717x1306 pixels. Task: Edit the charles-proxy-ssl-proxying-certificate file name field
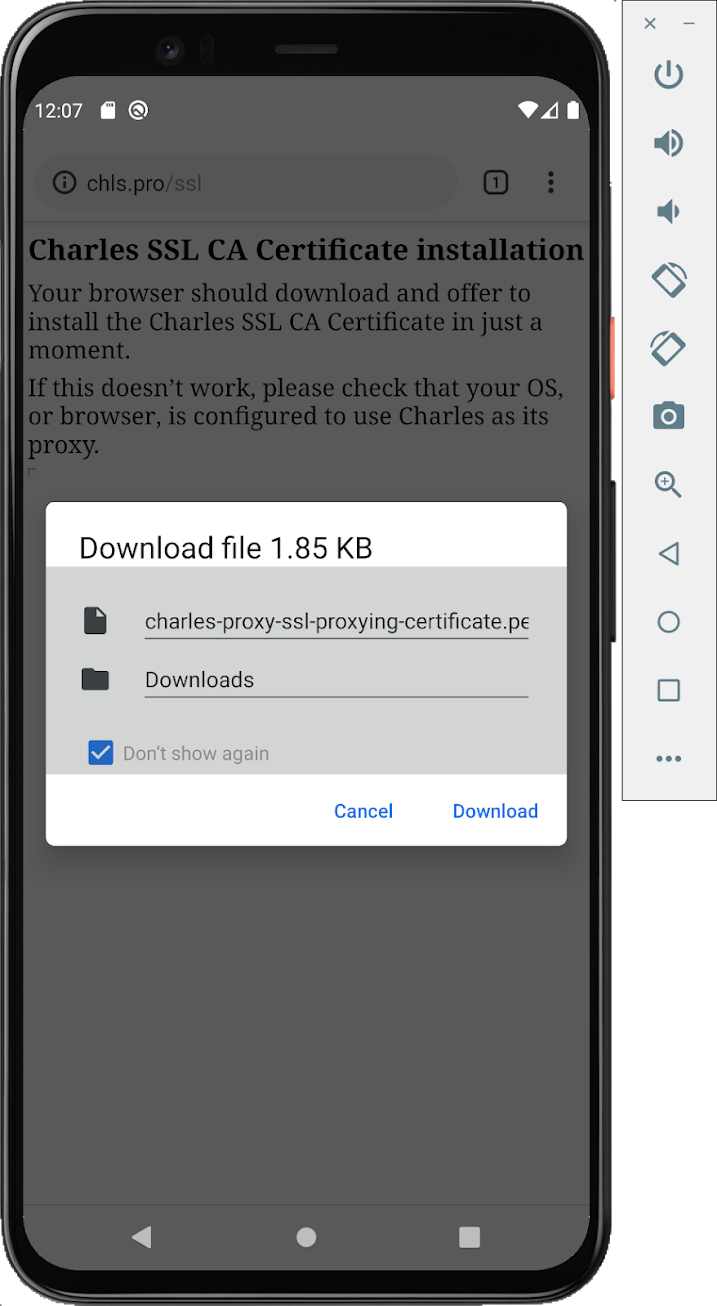click(x=336, y=622)
